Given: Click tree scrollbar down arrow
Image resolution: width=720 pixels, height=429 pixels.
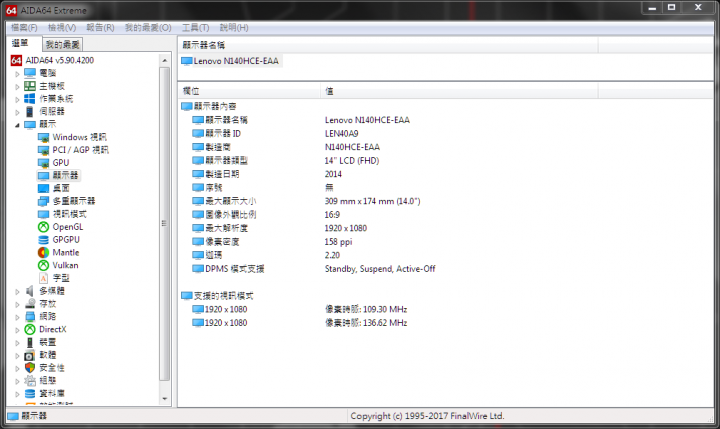Looking at the screenshot, I should tap(165, 399).
